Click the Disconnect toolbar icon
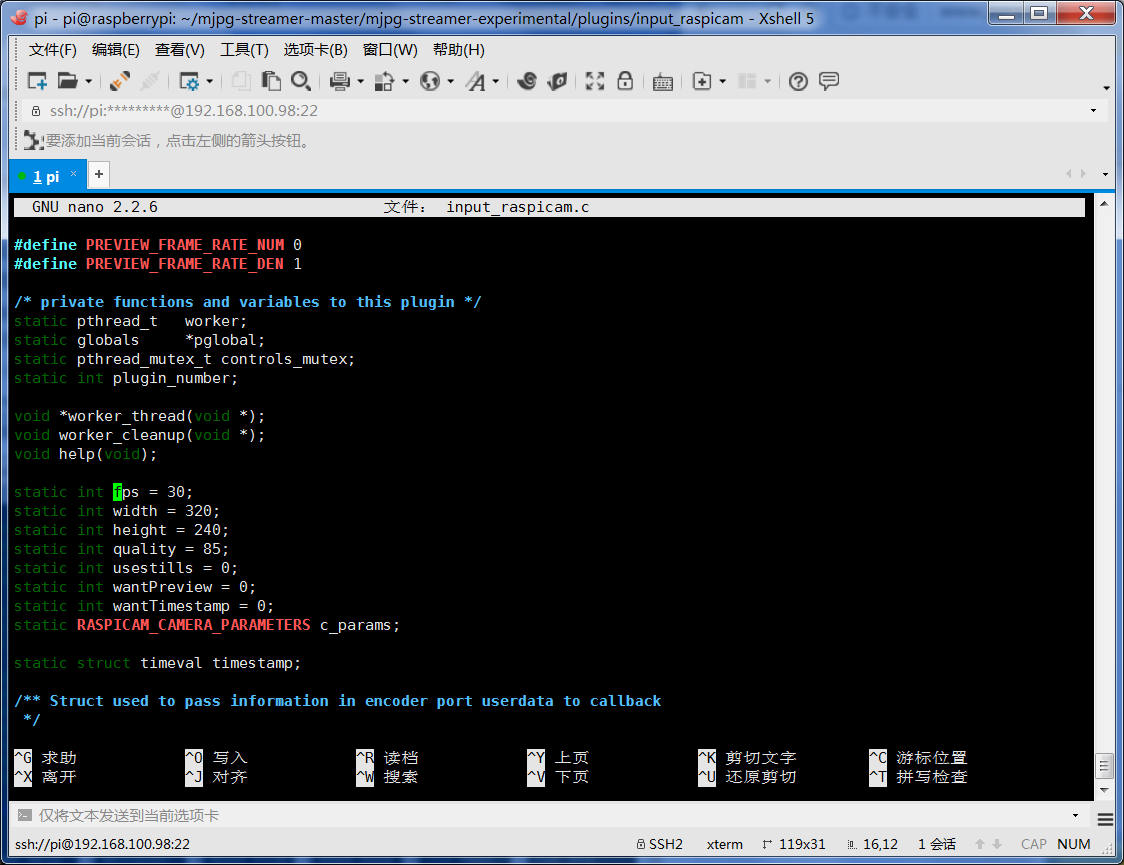1124x865 pixels. pyautogui.click(x=150, y=81)
